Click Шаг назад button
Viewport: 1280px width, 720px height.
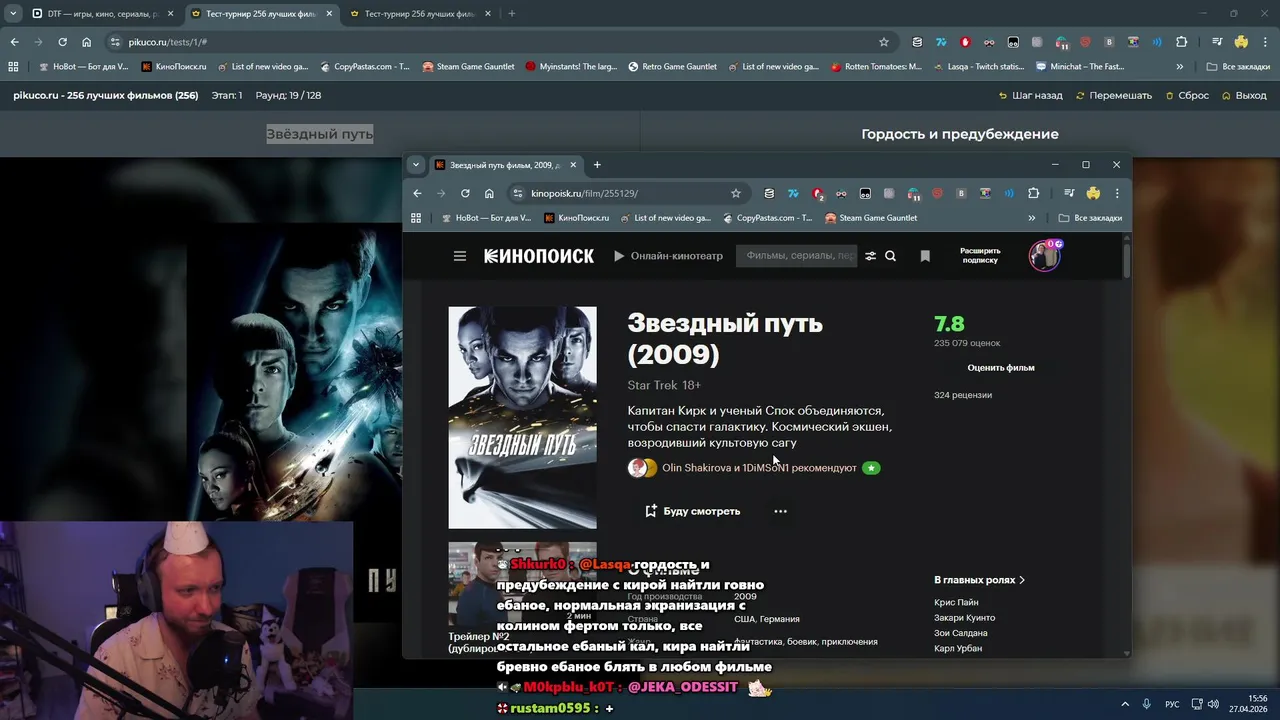(x=1030, y=95)
